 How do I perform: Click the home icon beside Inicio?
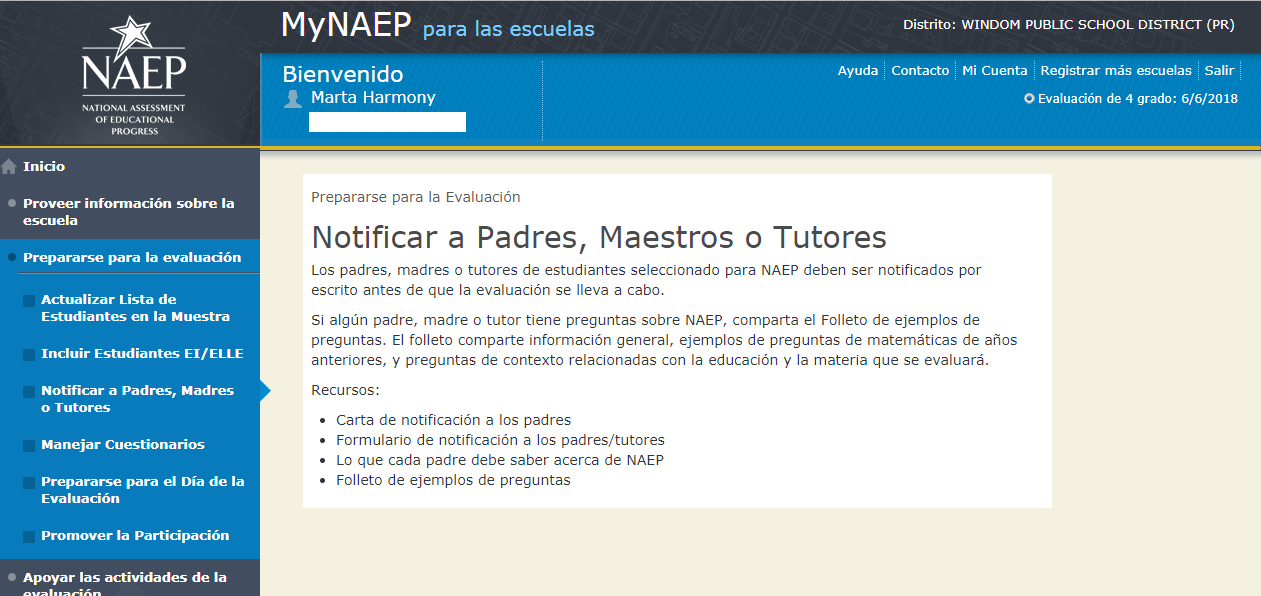click(9, 167)
